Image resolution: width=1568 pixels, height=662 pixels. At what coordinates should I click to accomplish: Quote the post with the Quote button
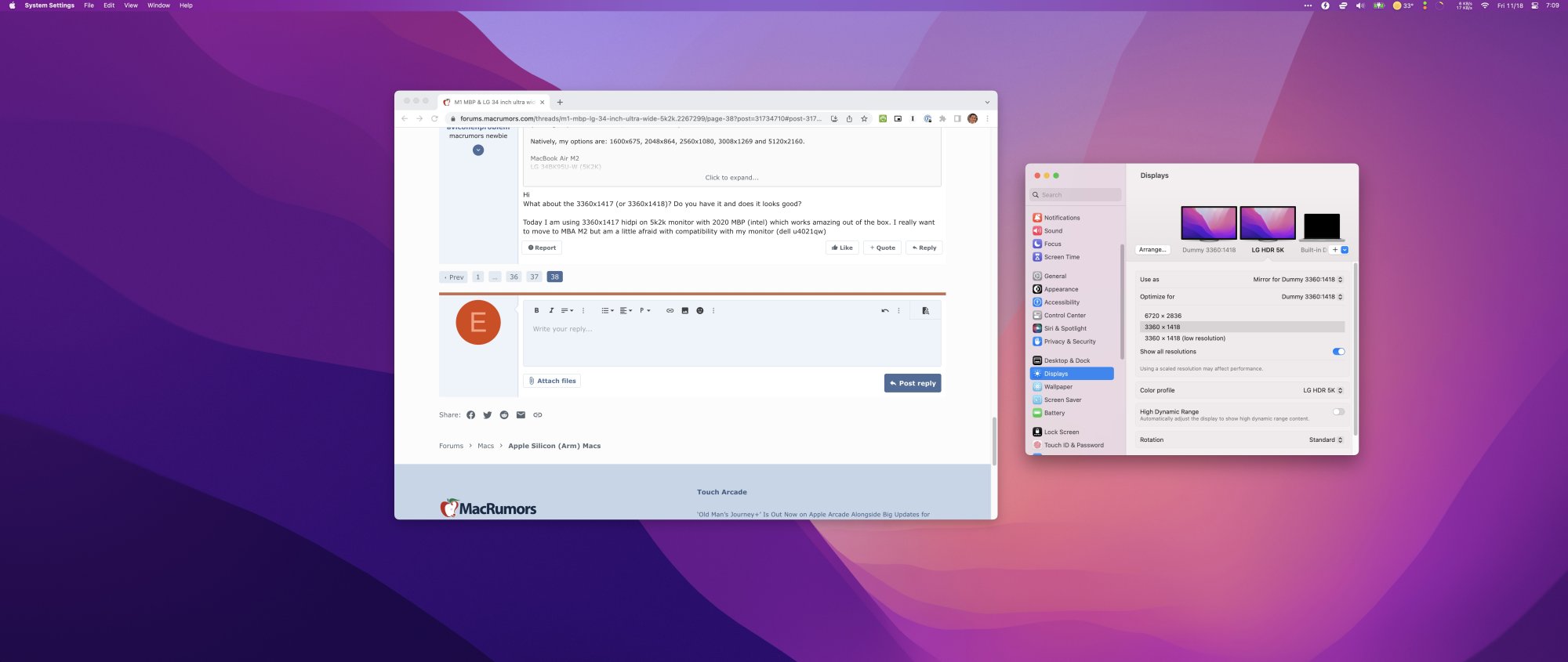pos(882,248)
